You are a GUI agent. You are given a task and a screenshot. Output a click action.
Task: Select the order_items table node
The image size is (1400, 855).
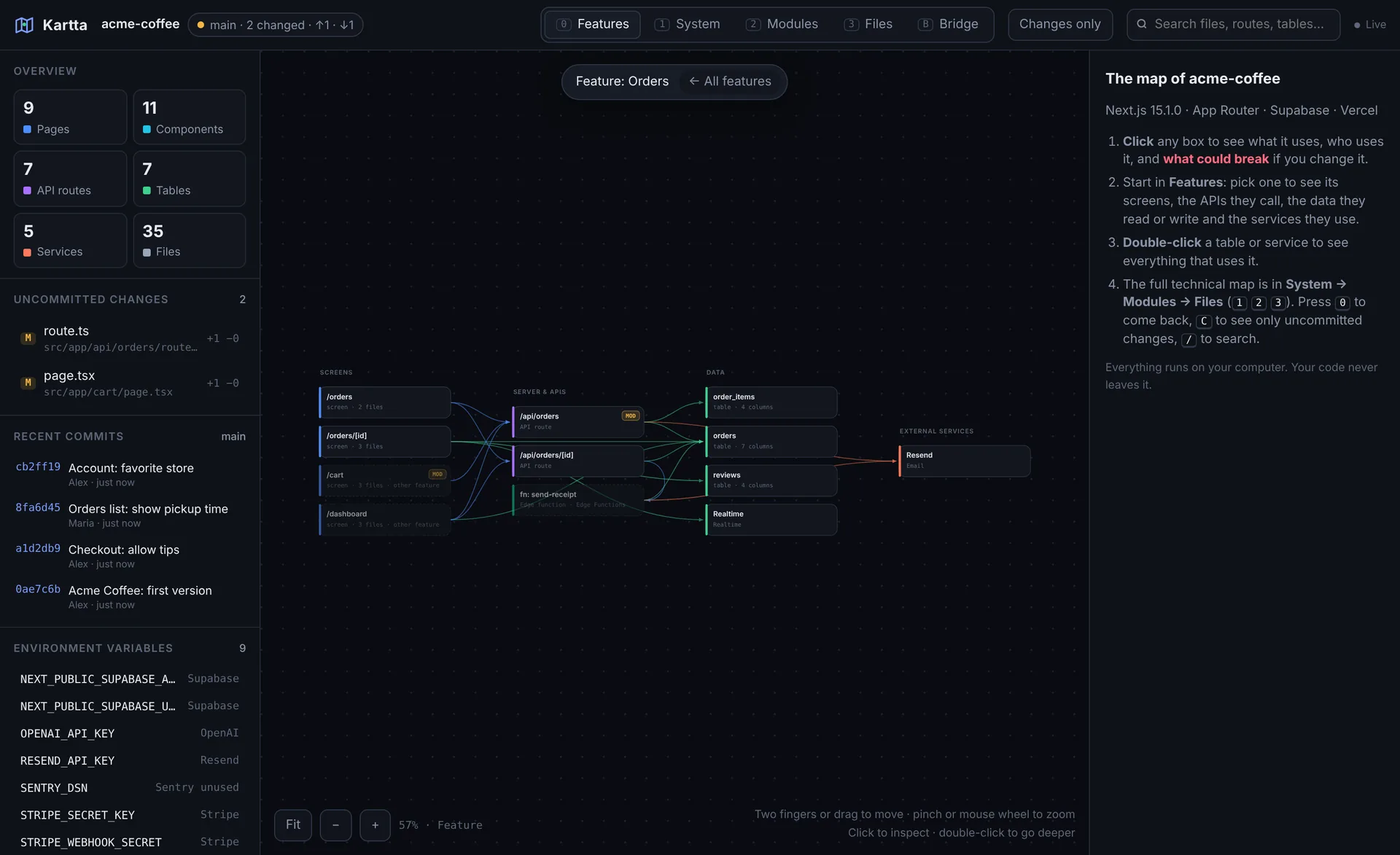(771, 402)
